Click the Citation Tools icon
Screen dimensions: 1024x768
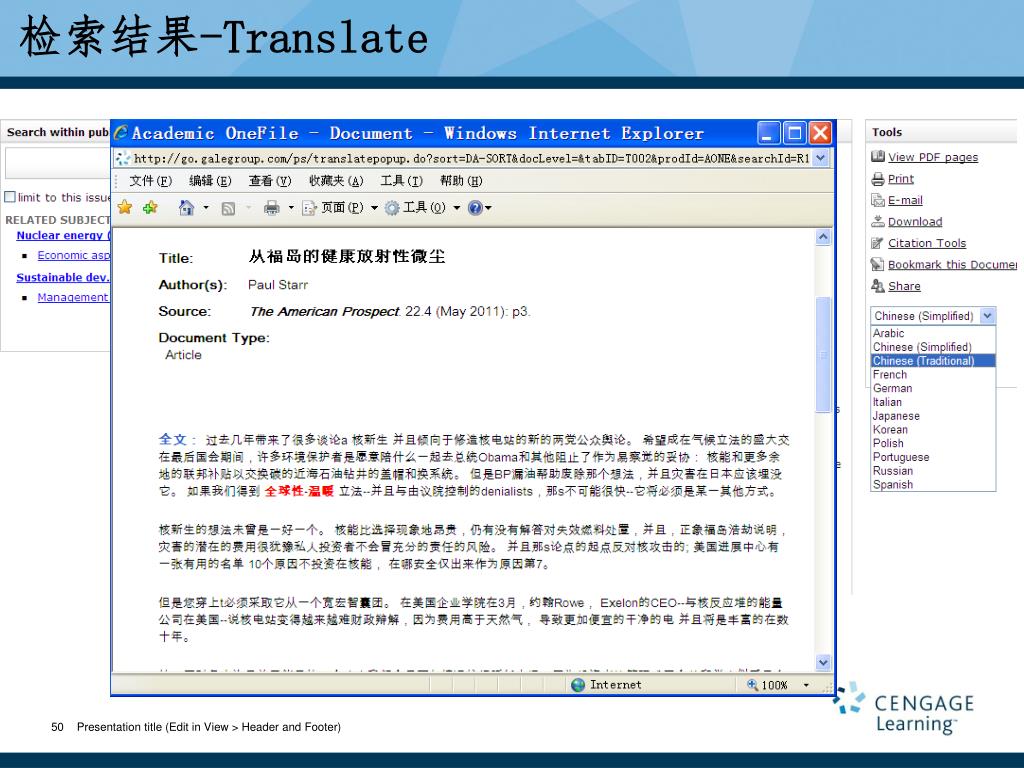(x=878, y=243)
